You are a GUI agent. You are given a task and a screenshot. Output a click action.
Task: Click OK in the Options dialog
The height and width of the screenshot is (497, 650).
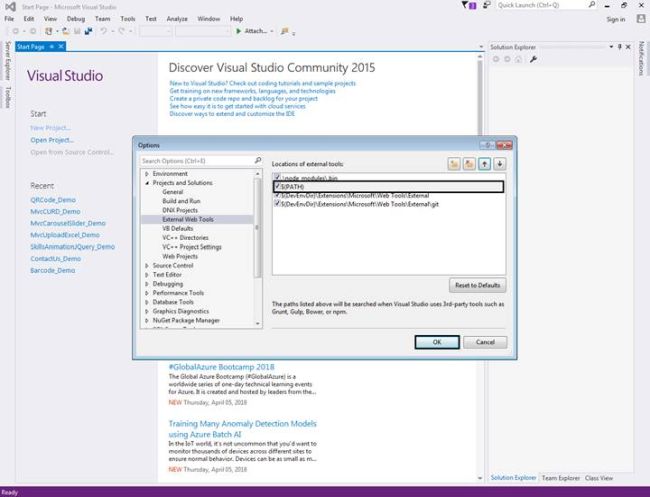[x=437, y=342]
